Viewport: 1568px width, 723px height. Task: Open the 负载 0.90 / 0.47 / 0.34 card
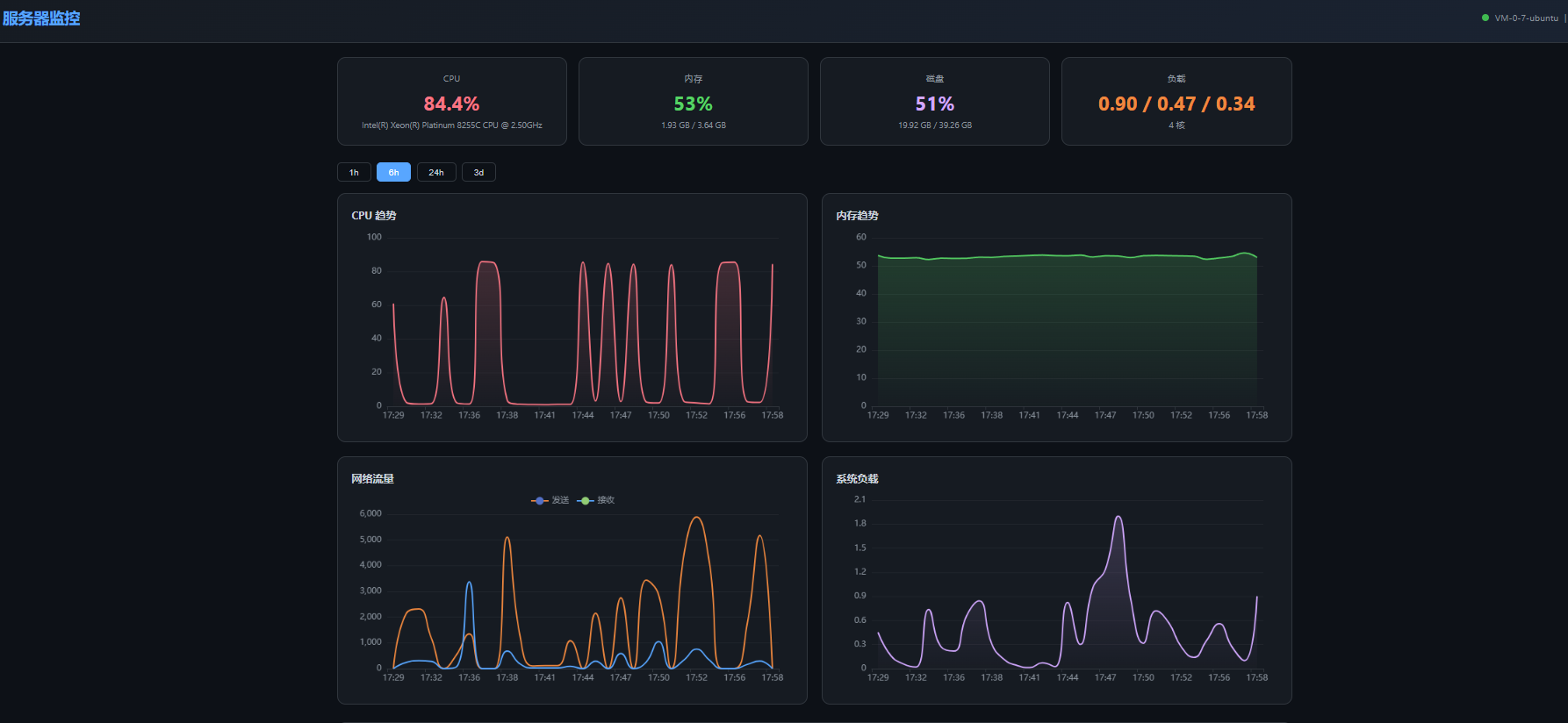click(1176, 101)
